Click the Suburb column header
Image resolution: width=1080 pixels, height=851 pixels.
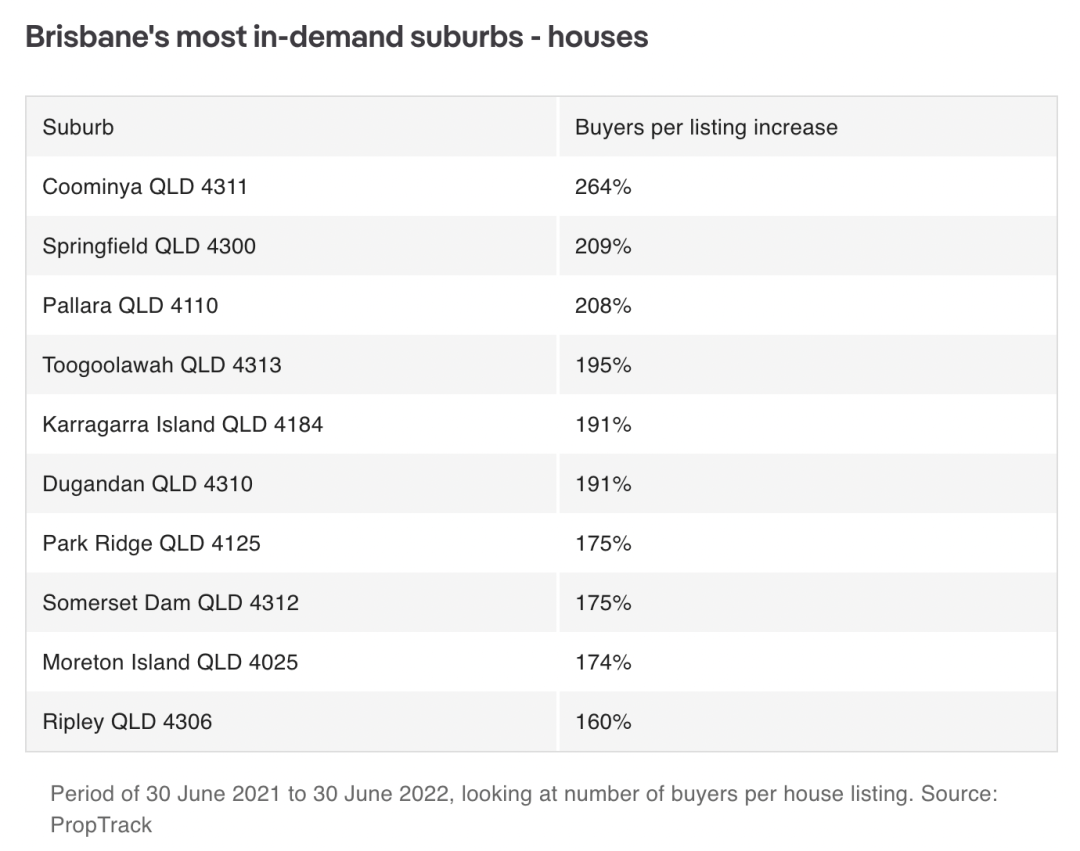[x=78, y=127]
